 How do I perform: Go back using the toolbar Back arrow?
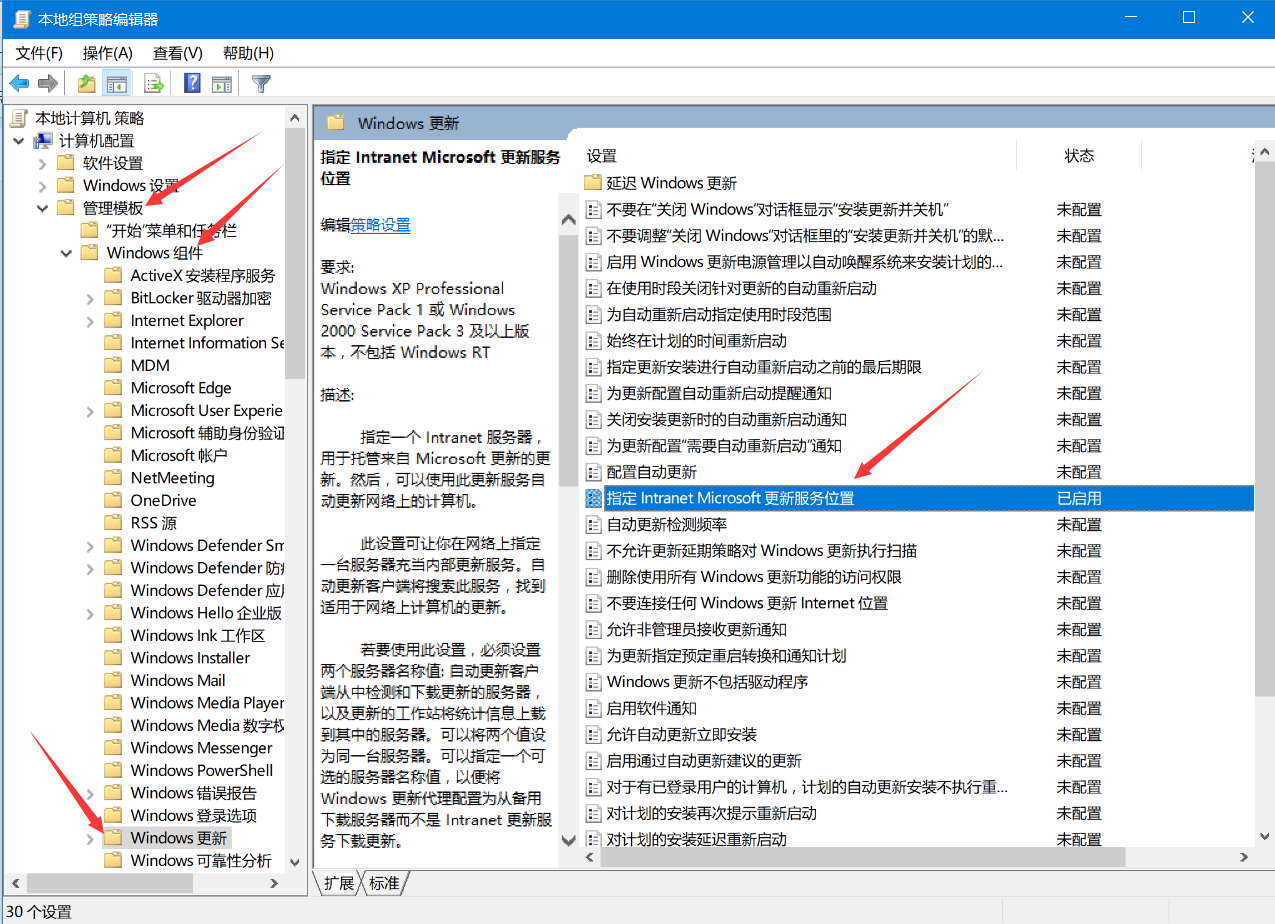19,83
